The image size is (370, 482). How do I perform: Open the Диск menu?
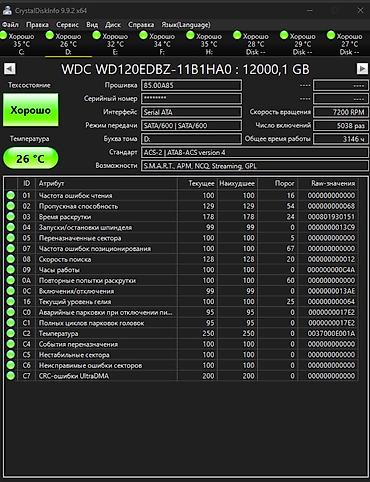coord(113,25)
